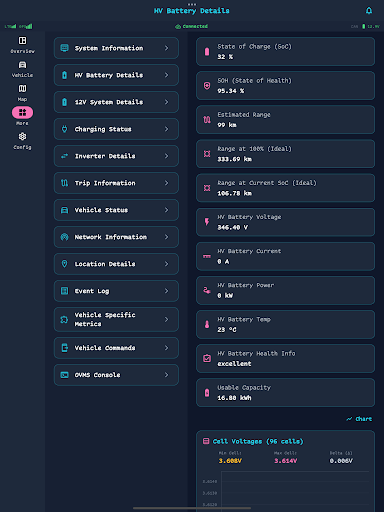Click the Trip Information route icon
This screenshot has height=512, width=384.
coord(64,183)
